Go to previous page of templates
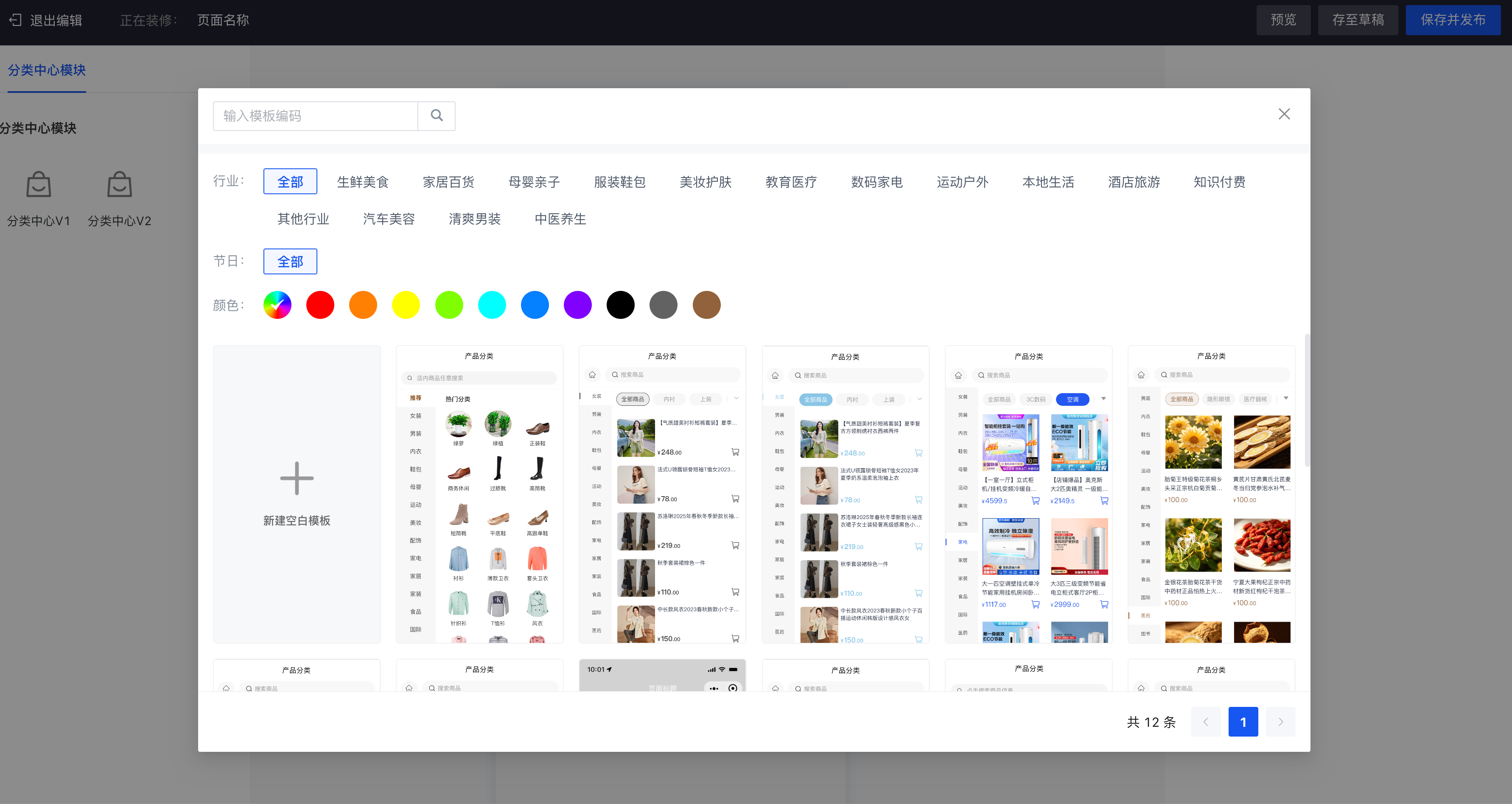 point(1206,722)
